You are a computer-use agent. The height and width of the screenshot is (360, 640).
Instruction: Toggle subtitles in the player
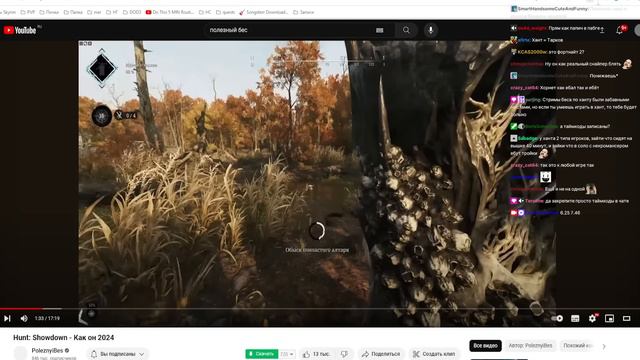575,318
